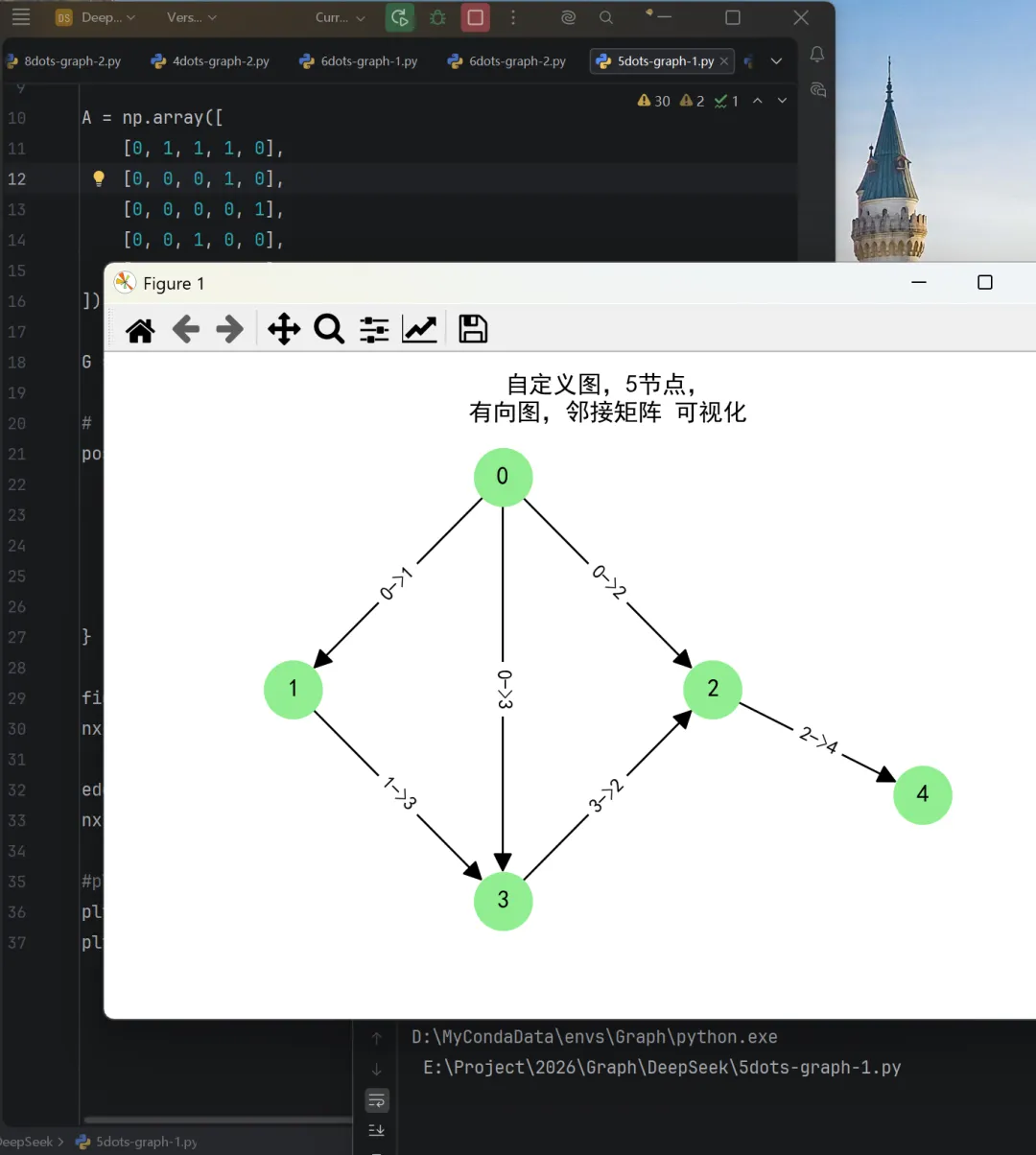Click the edge label 3->2
This screenshot has width=1036, height=1155.
pos(606,796)
